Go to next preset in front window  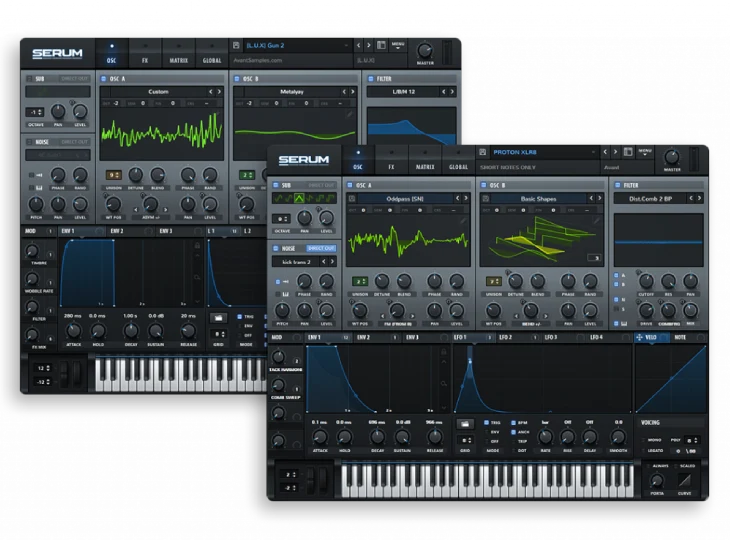[615, 152]
